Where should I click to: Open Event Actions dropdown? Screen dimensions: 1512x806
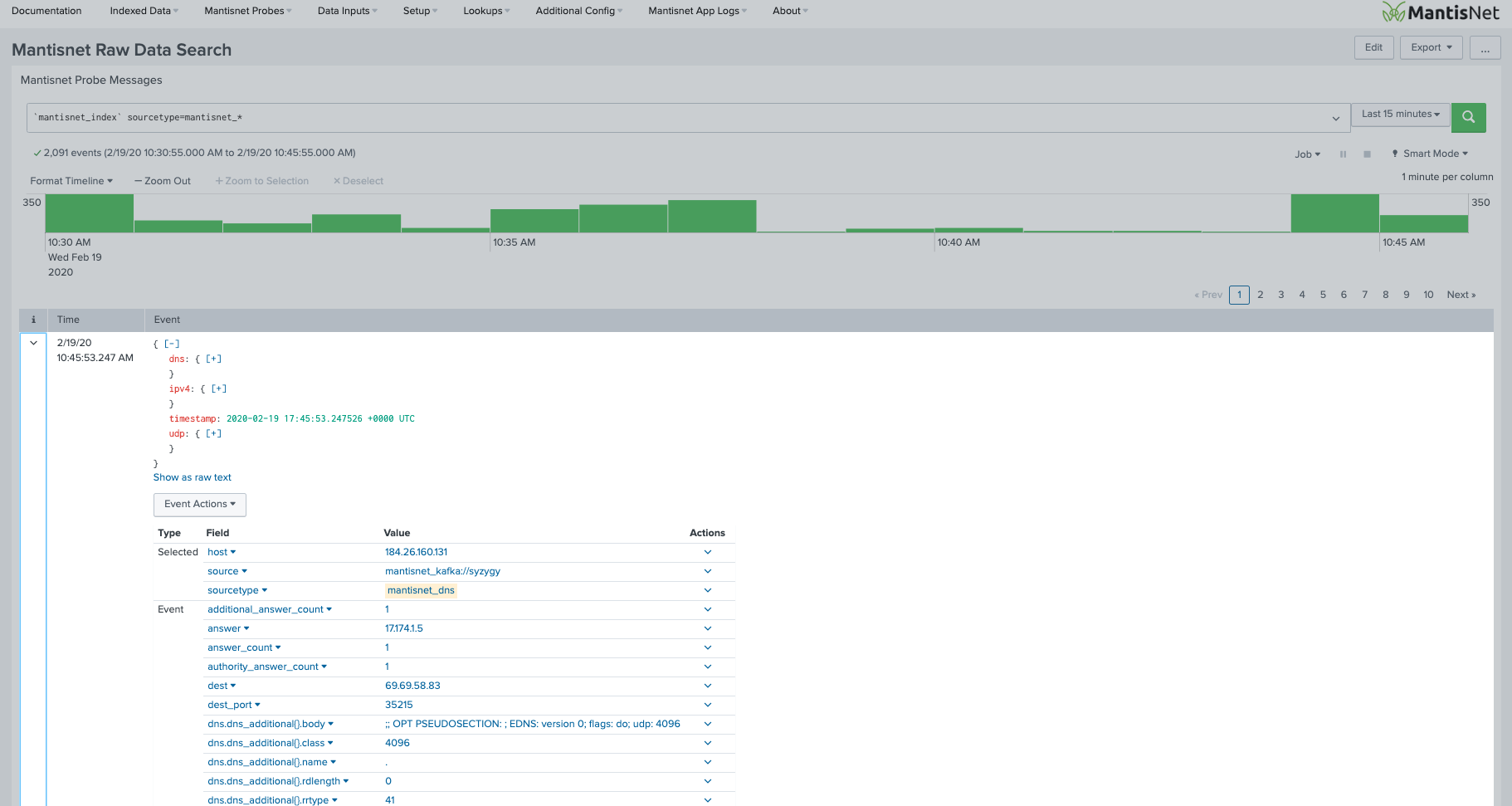point(200,505)
